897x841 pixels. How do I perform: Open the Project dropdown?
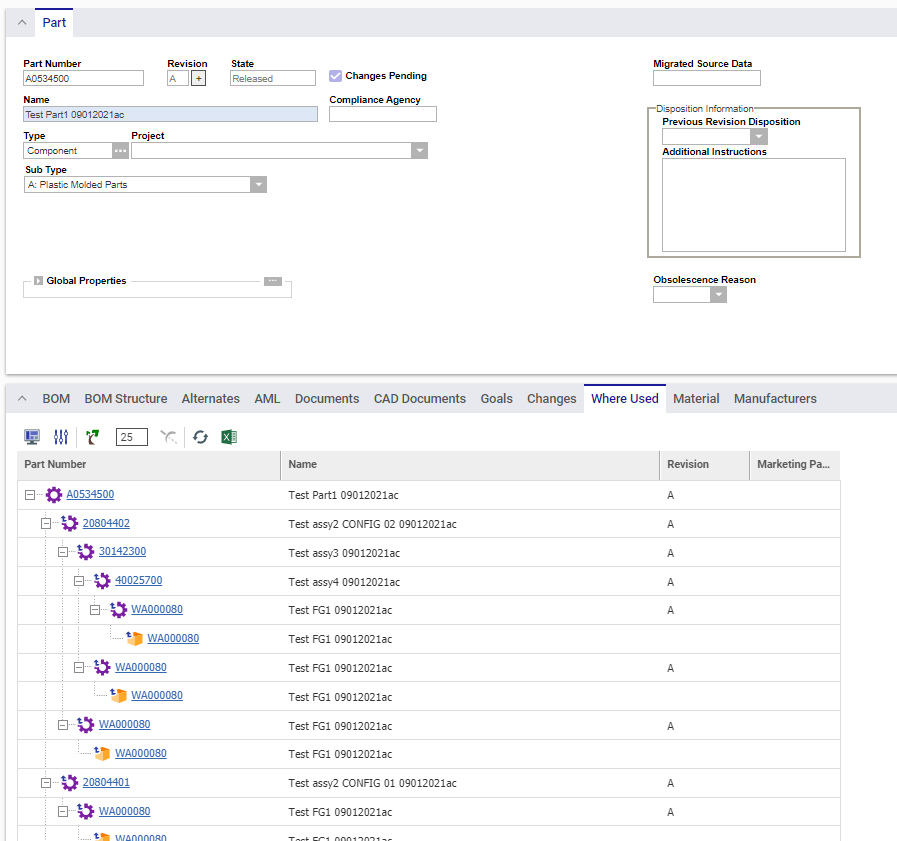point(420,151)
